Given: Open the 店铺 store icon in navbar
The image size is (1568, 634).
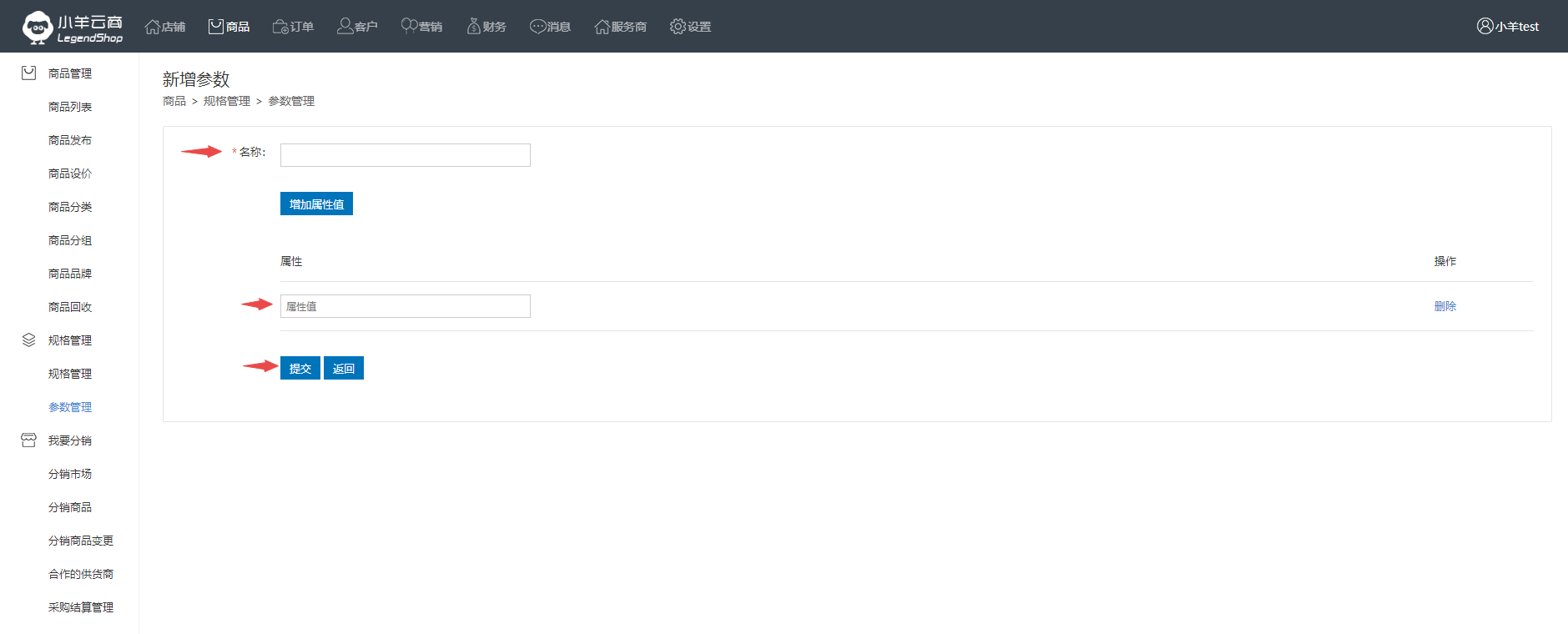Looking at the screenshot, I should (152, 27).
